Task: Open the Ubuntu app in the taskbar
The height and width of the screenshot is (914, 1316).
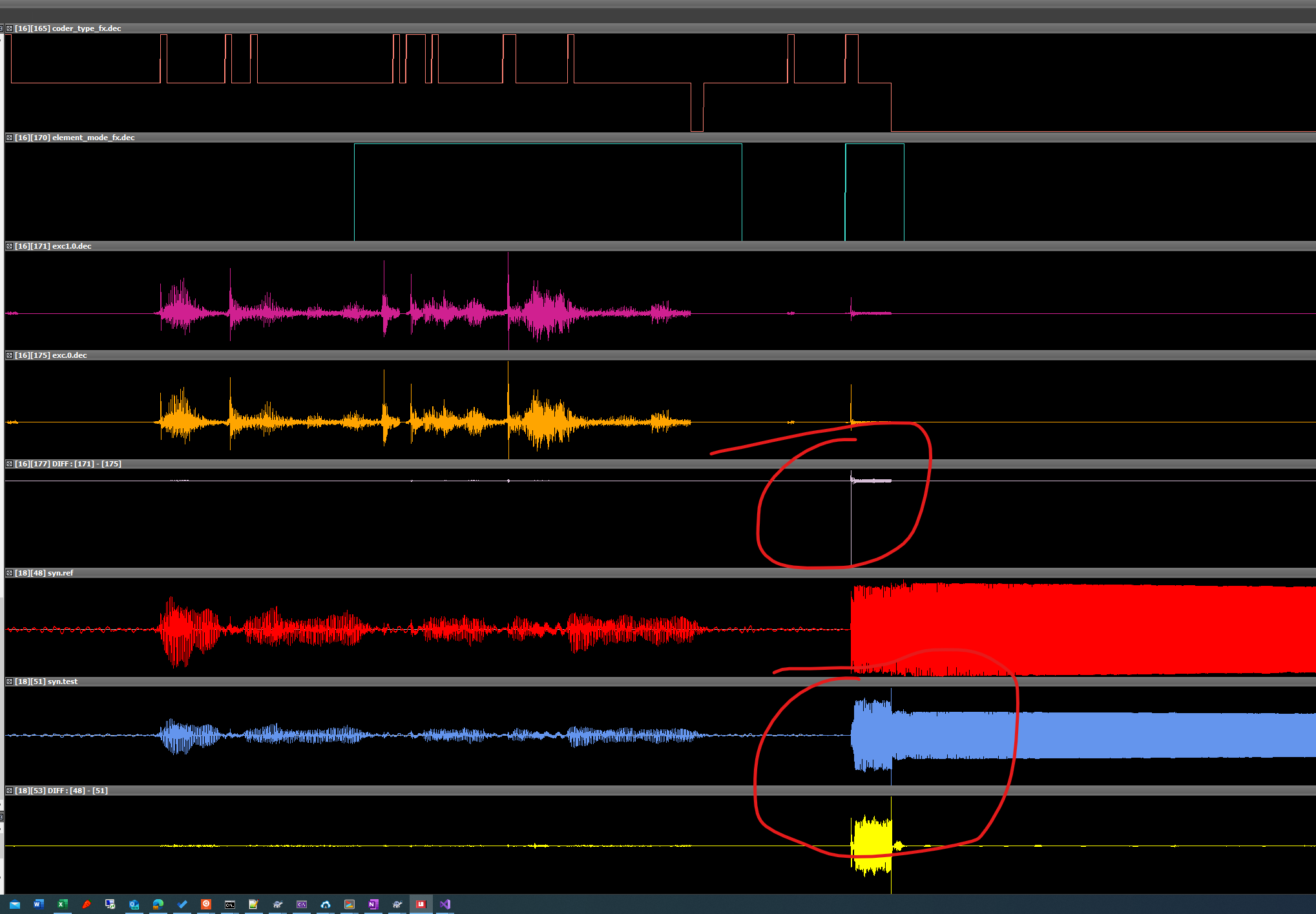Action: (x=205, y=904)
